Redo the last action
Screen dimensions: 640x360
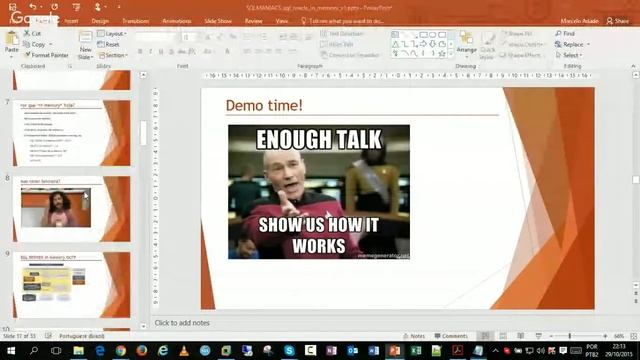point(54,7)
